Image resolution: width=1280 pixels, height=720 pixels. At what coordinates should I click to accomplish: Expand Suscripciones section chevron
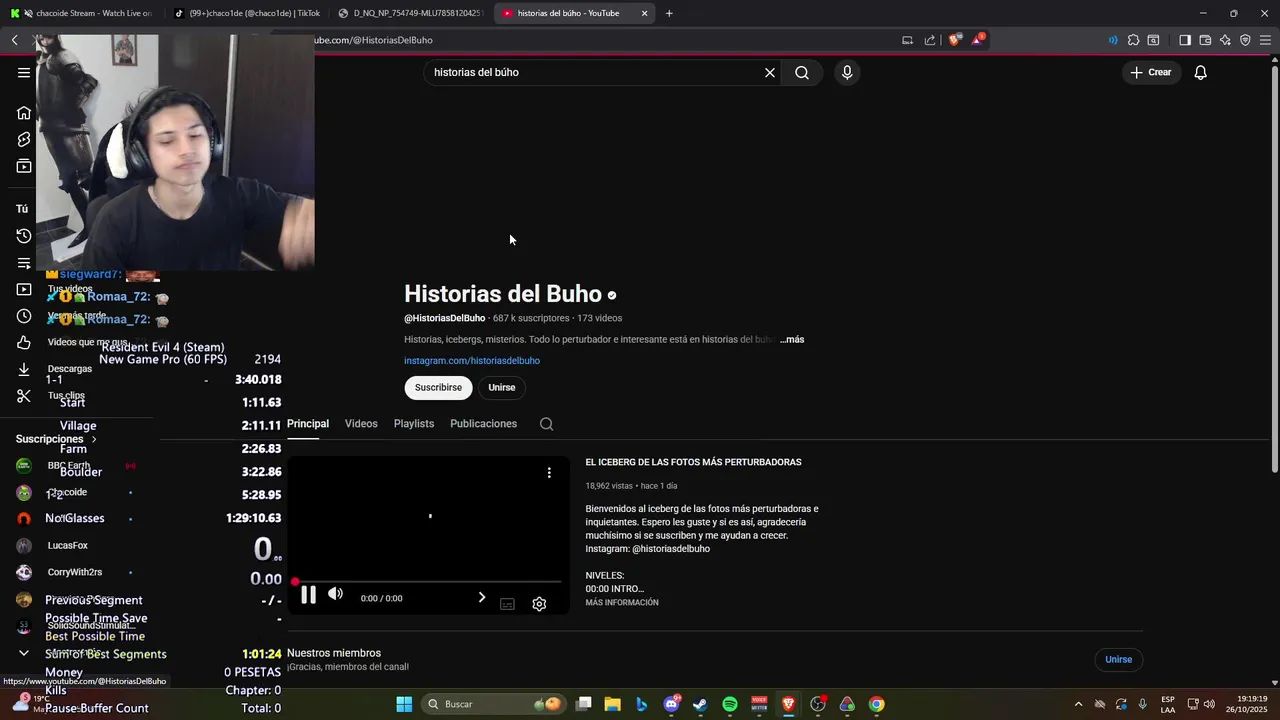pos(94,439)
